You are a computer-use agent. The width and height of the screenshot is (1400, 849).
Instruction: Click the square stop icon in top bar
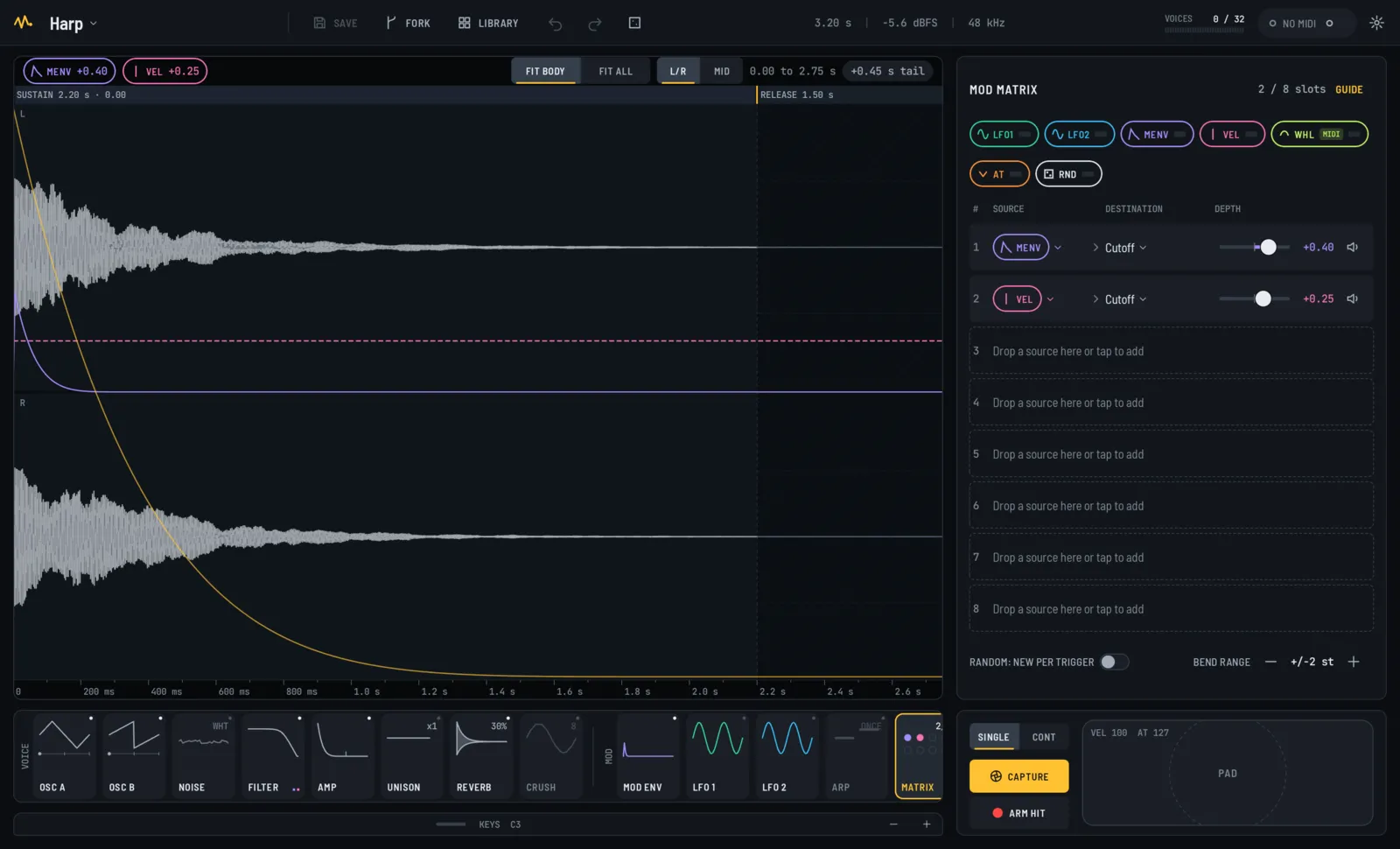635,23
